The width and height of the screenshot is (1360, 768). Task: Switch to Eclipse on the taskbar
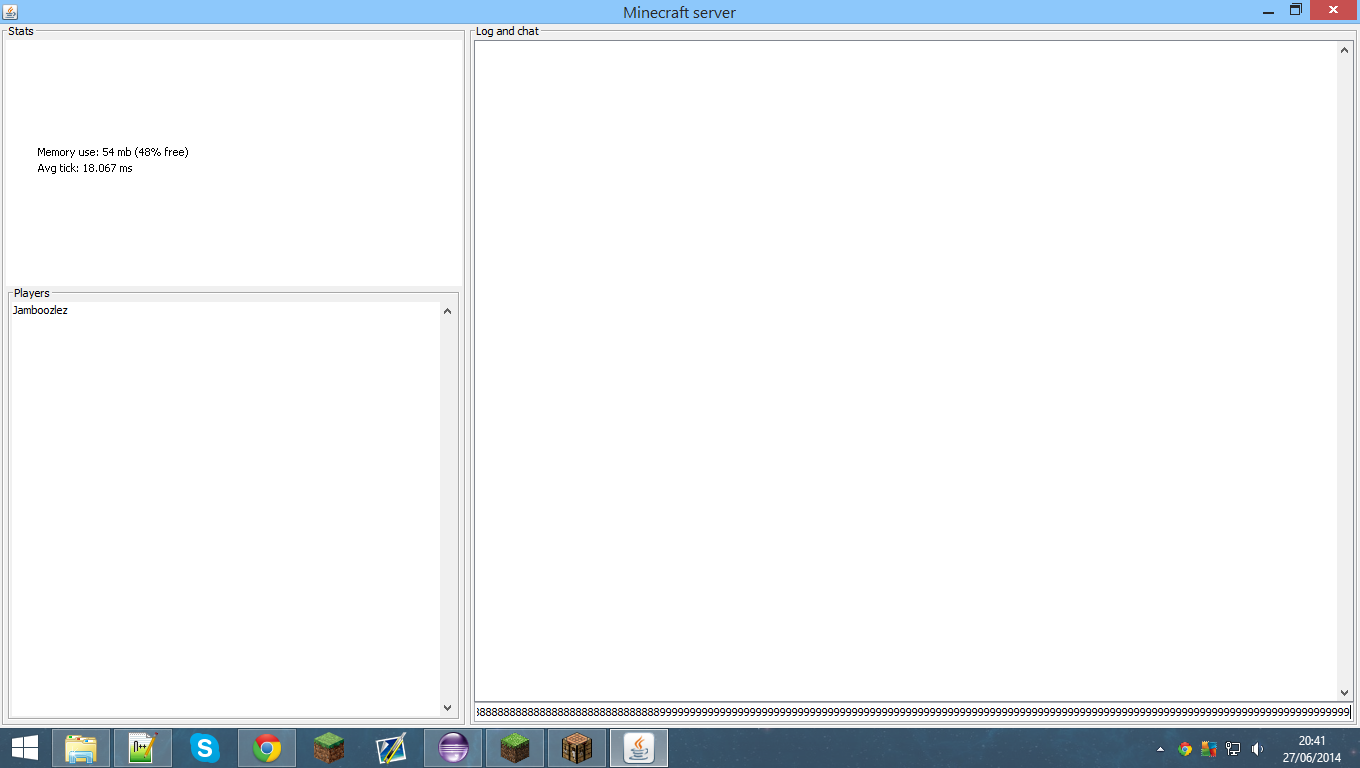[453, 748]
